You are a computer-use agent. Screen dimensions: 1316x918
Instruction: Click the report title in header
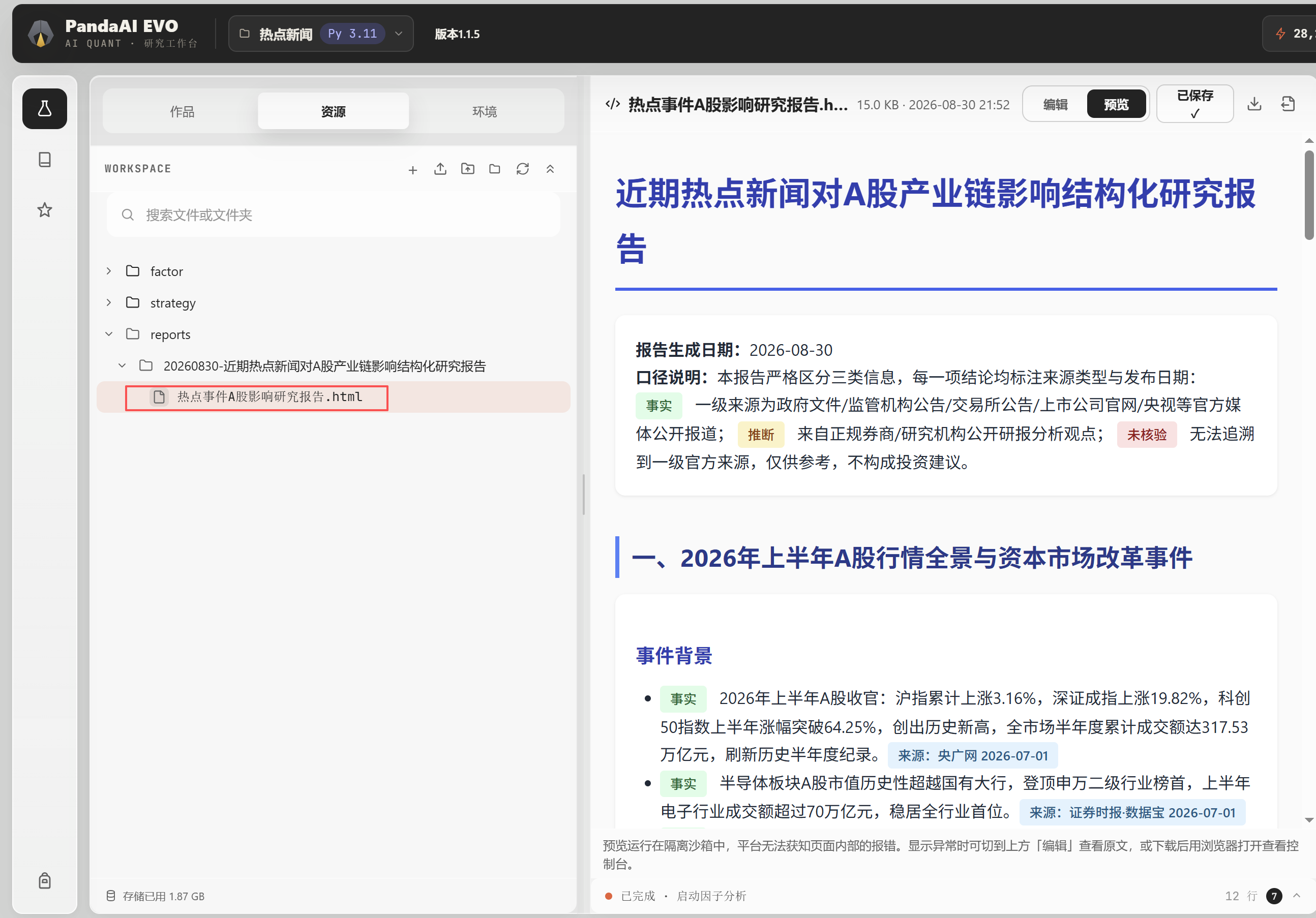738,104
